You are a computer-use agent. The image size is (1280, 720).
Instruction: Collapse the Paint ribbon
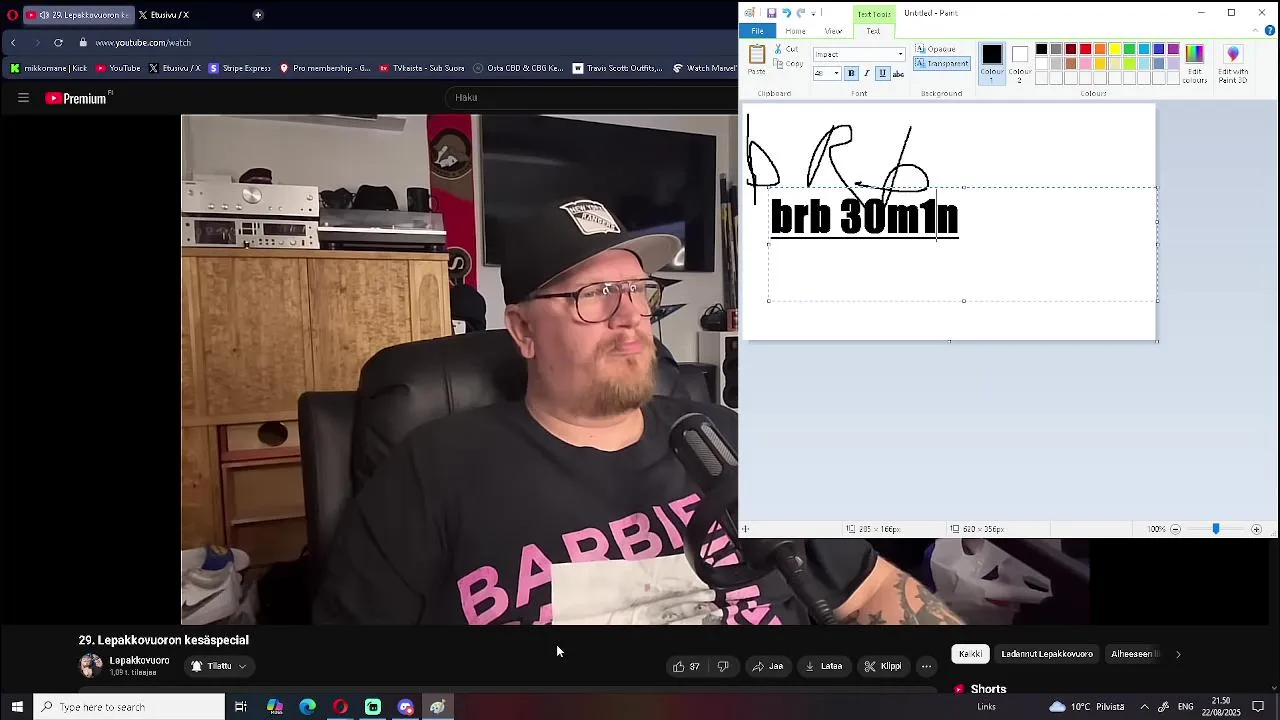tap(1257, 31)
